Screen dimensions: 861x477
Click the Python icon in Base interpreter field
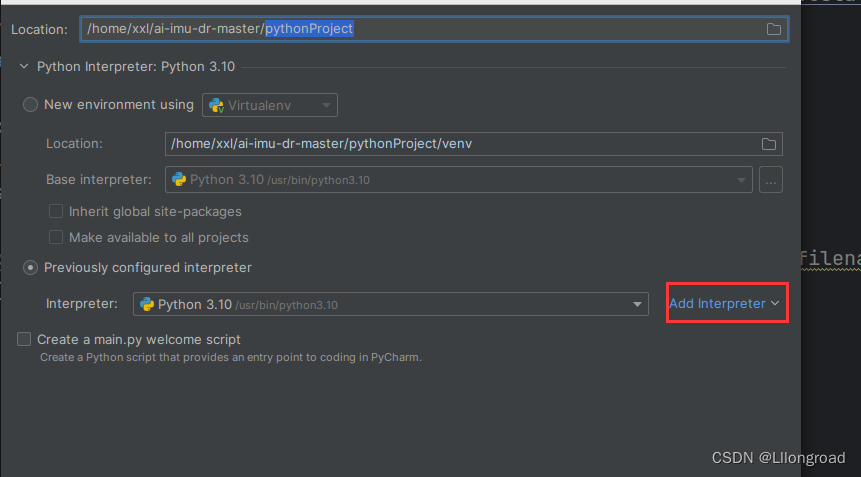coord(178,179)
